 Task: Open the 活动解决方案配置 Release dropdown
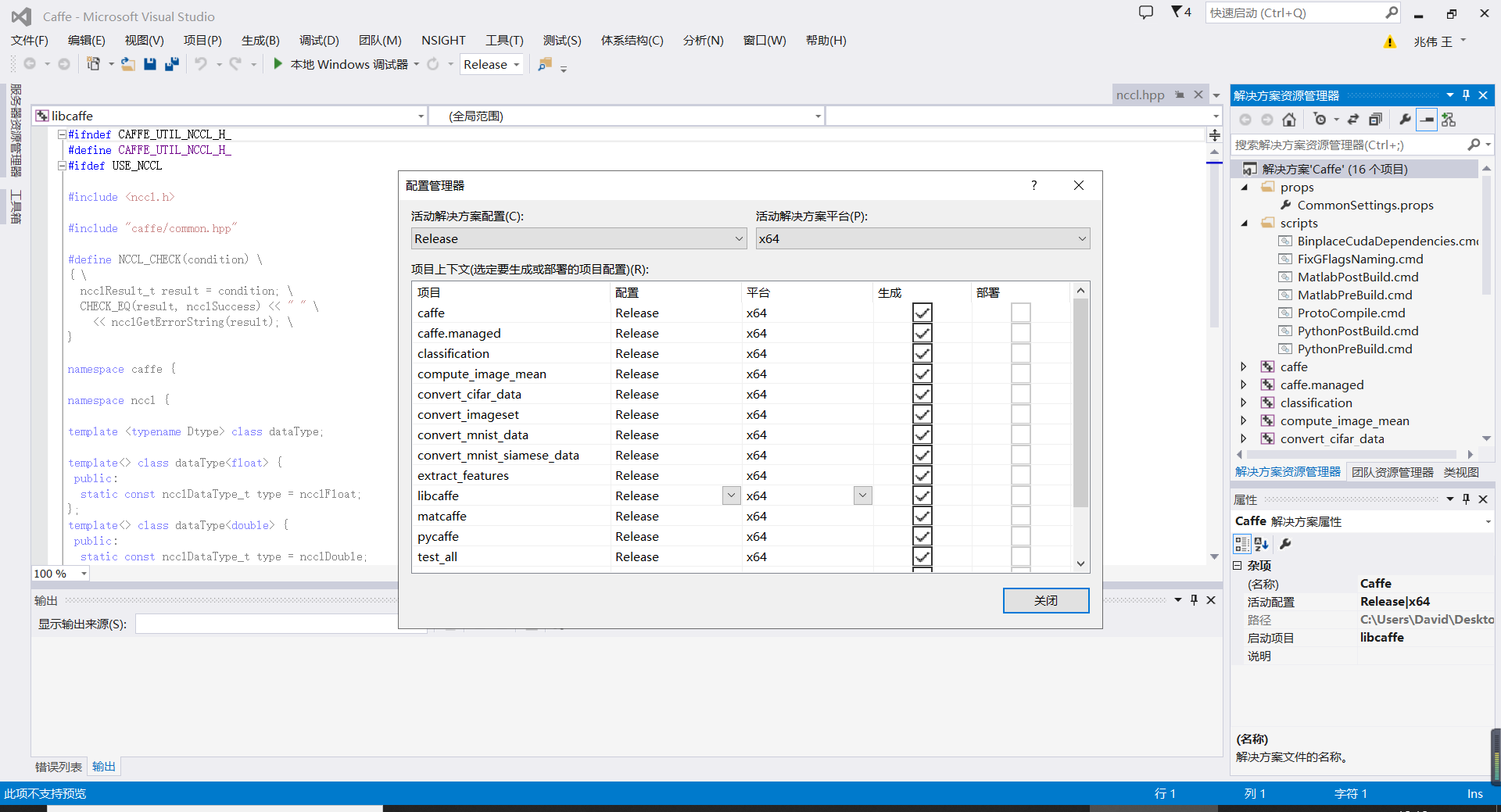click(737, 238)
